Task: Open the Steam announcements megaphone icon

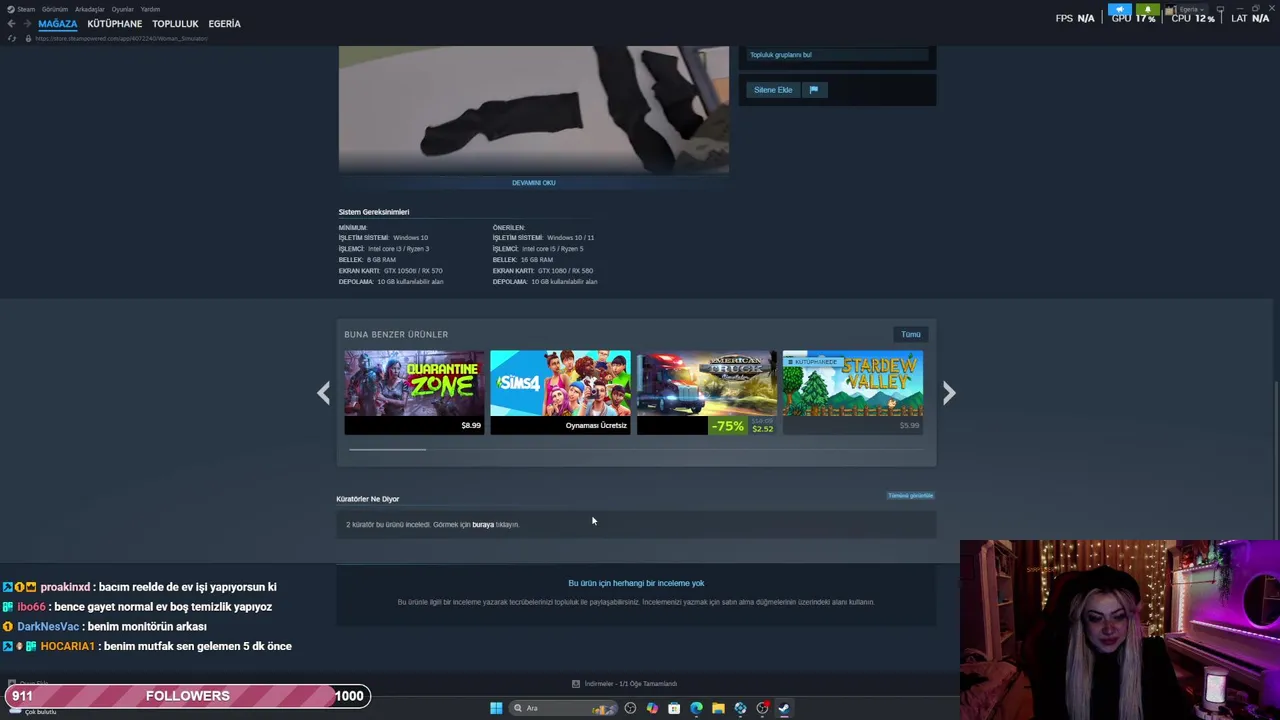Action: click(x=1119, y=10)
